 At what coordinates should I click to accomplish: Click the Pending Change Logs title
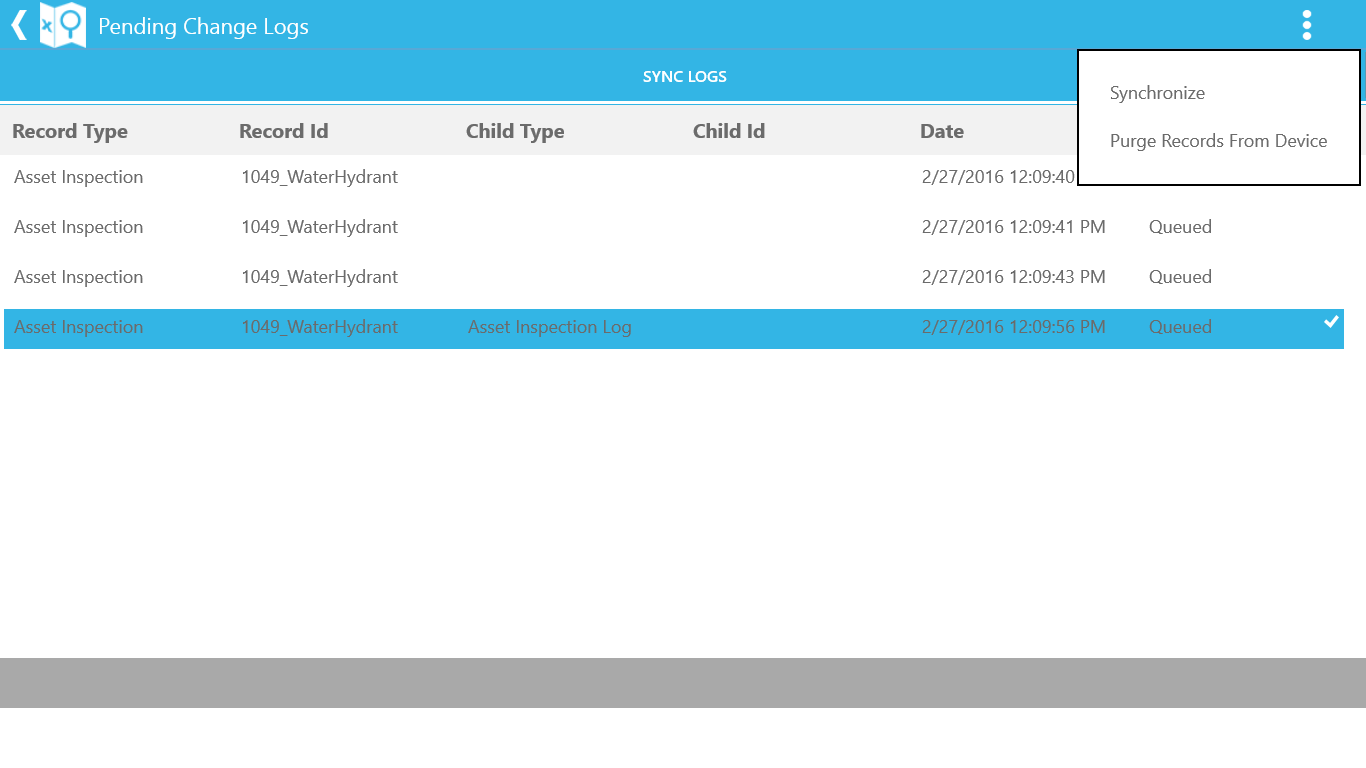click(203, 26)
